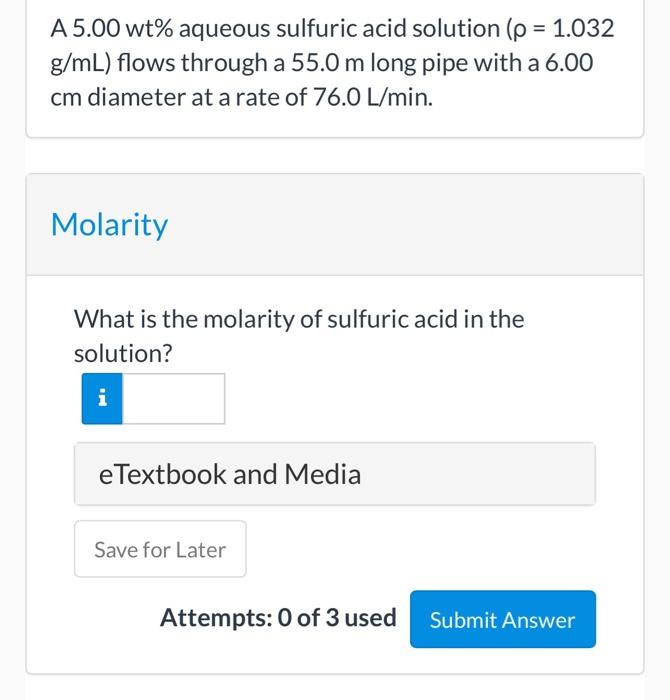Click the molarity answer input box
Screen dimensions: 670x700
pos(173,398)
